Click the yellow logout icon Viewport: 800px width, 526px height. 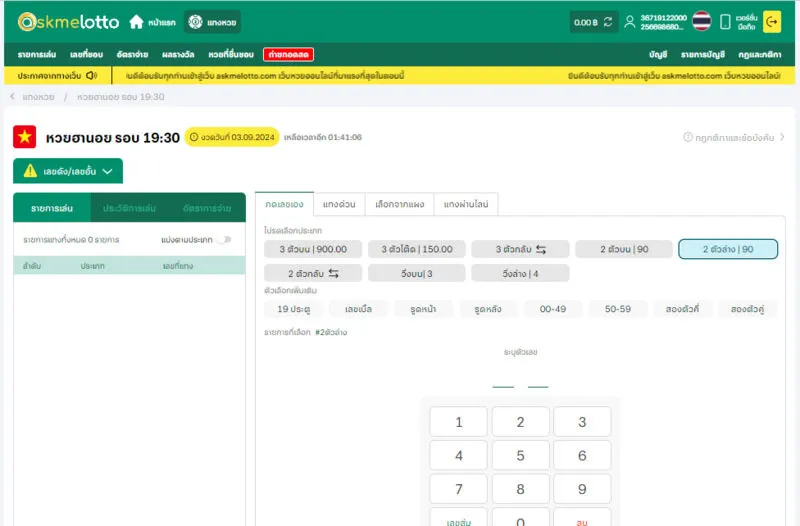(x=772, y=22)
